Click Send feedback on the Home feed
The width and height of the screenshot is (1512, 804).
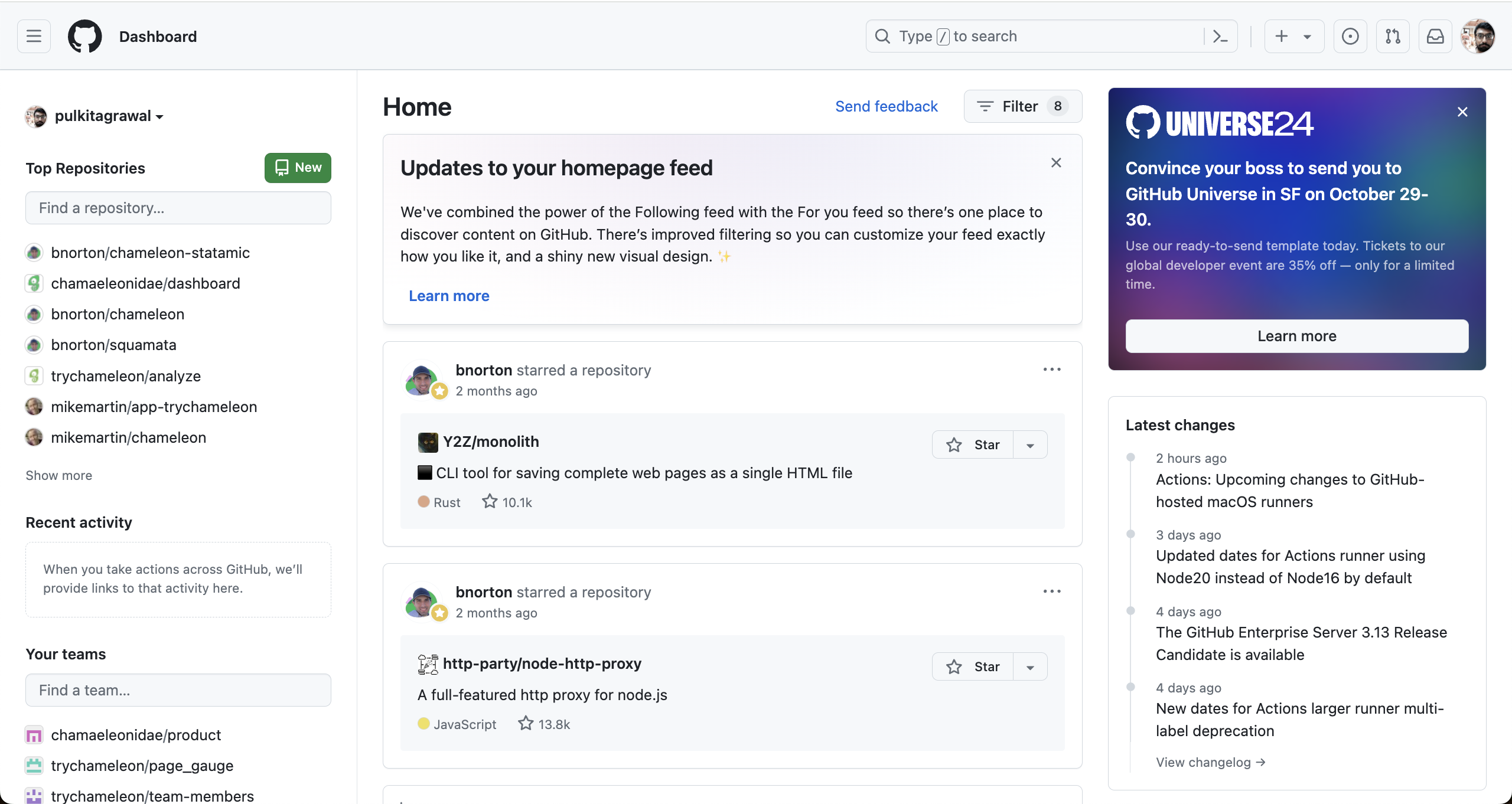click(886, 106)
